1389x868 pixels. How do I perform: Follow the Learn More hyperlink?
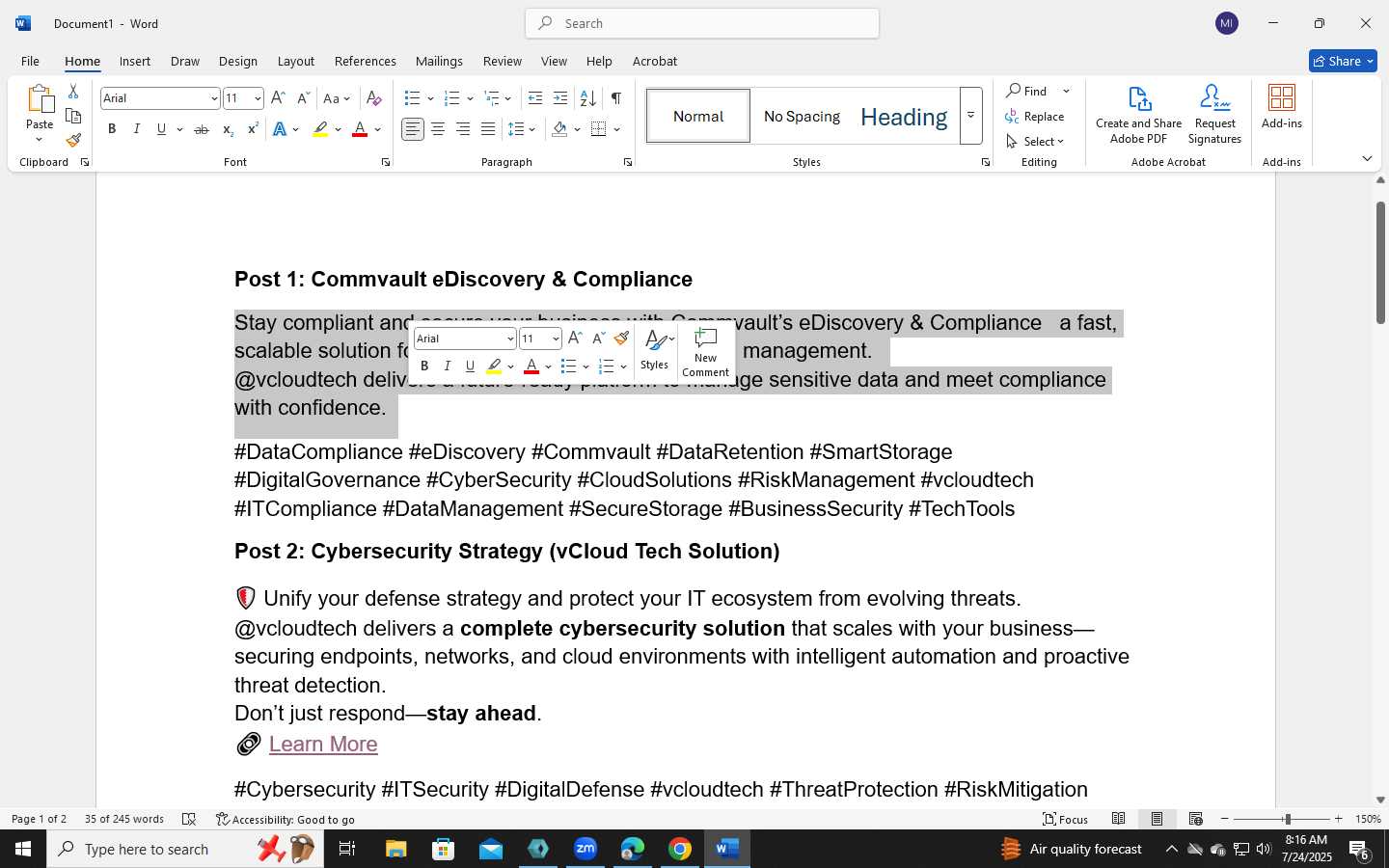click(x=323, y=744)
